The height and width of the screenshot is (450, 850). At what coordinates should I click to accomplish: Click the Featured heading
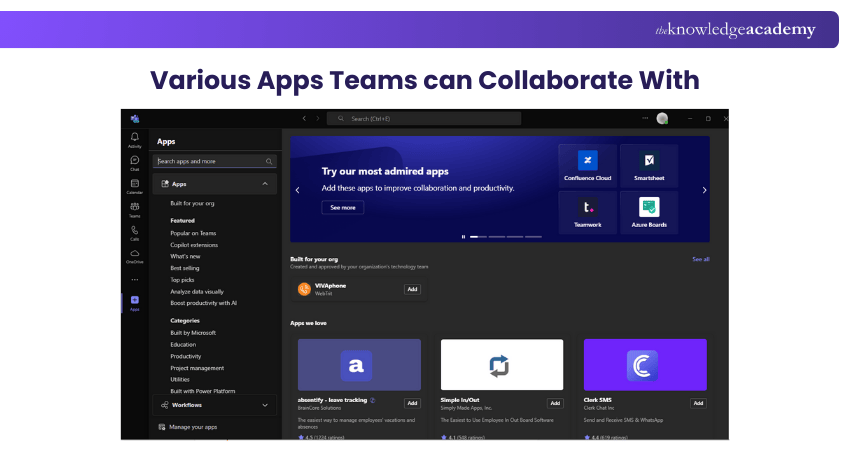182,221
